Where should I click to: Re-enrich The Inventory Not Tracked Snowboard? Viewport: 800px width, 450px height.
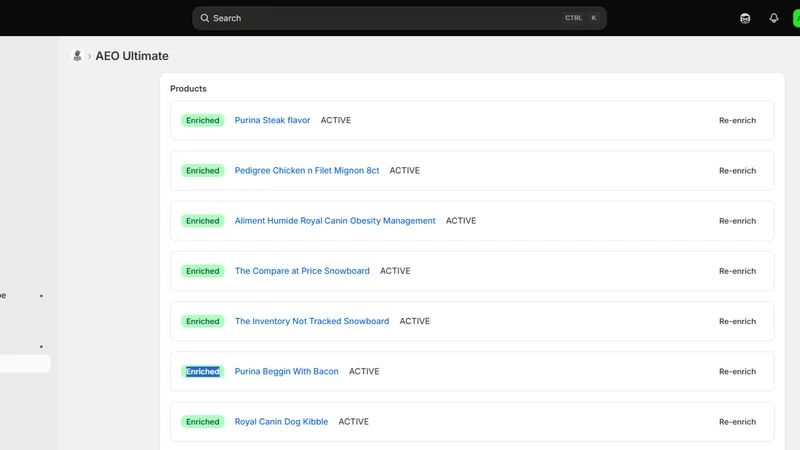[737, 321]
